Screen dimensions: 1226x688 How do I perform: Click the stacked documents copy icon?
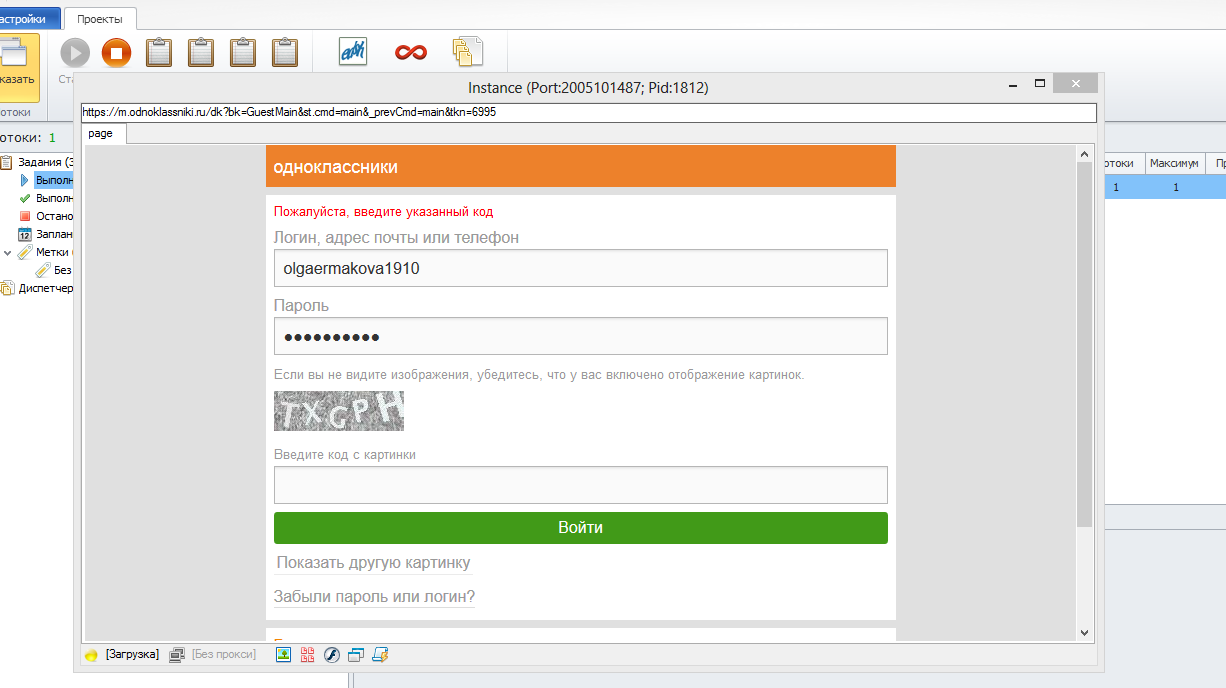click(468, 52)
